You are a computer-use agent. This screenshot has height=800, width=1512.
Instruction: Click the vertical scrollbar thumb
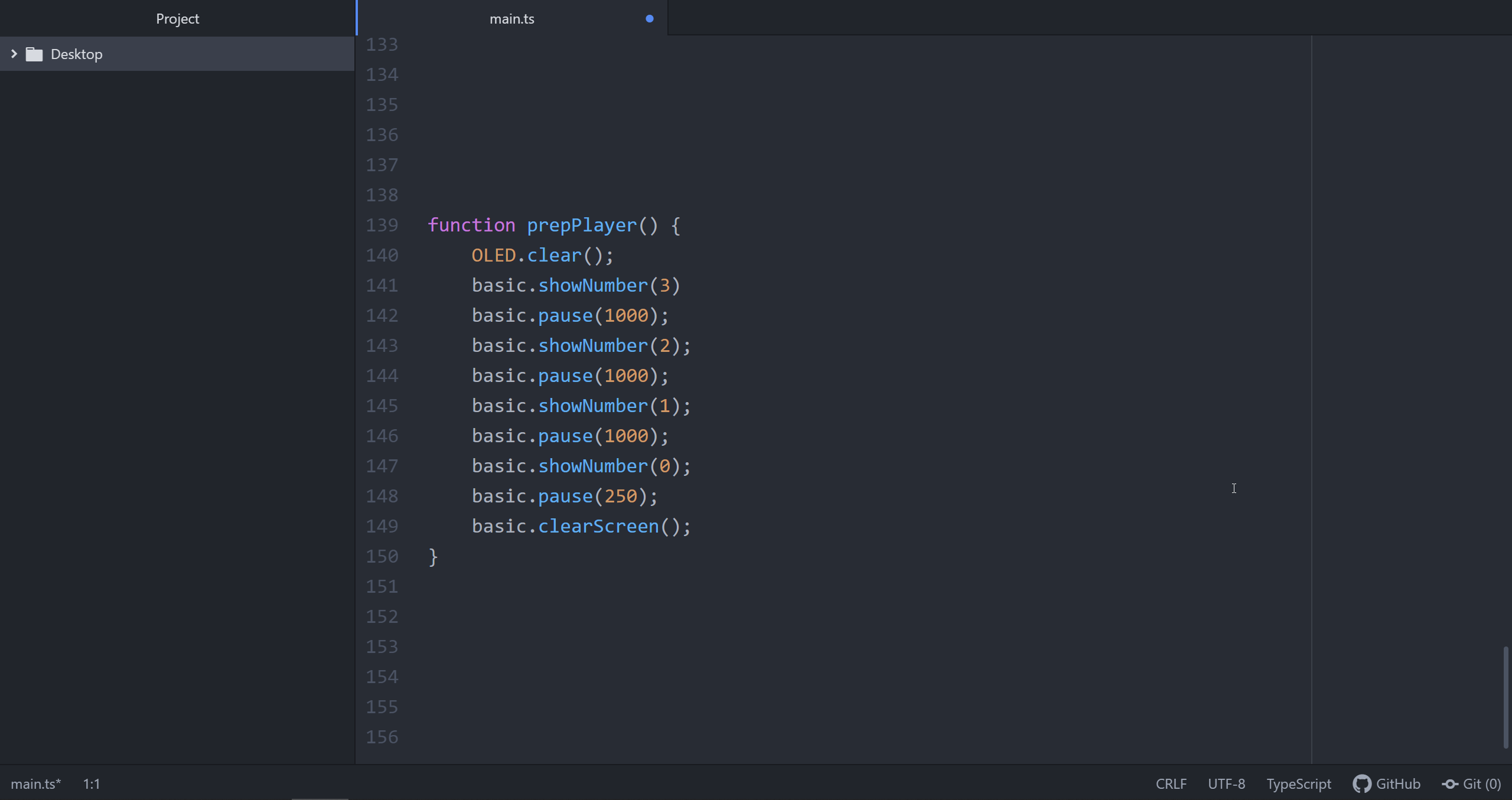click(1506, 697)
